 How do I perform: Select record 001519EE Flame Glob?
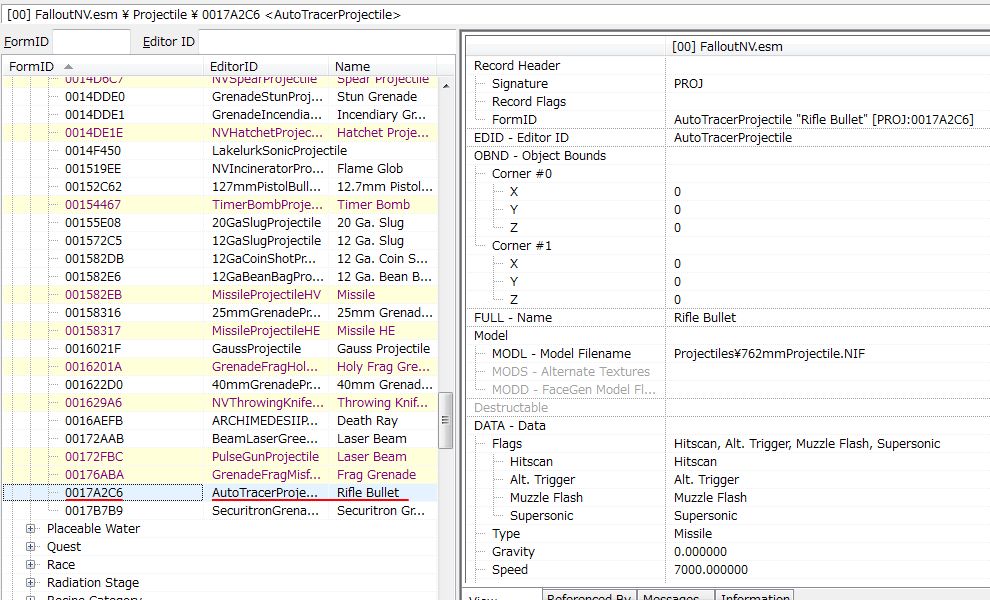coord(220,169)
